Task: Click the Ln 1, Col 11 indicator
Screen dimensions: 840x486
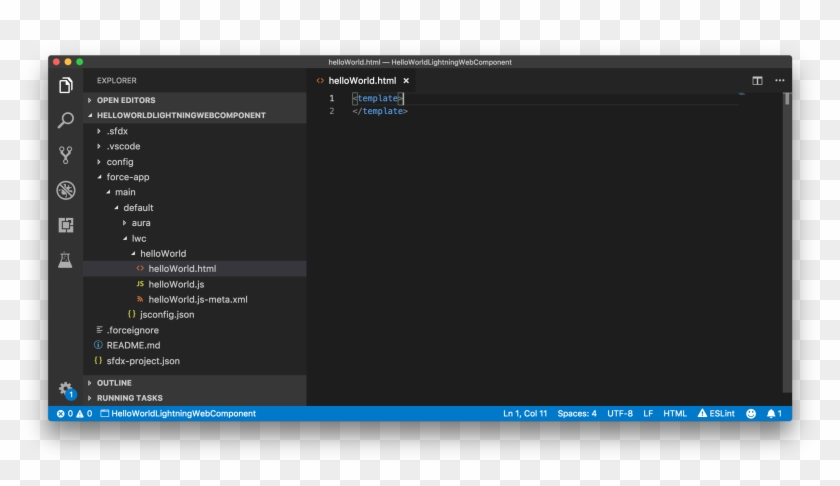Action: point(525,414)
